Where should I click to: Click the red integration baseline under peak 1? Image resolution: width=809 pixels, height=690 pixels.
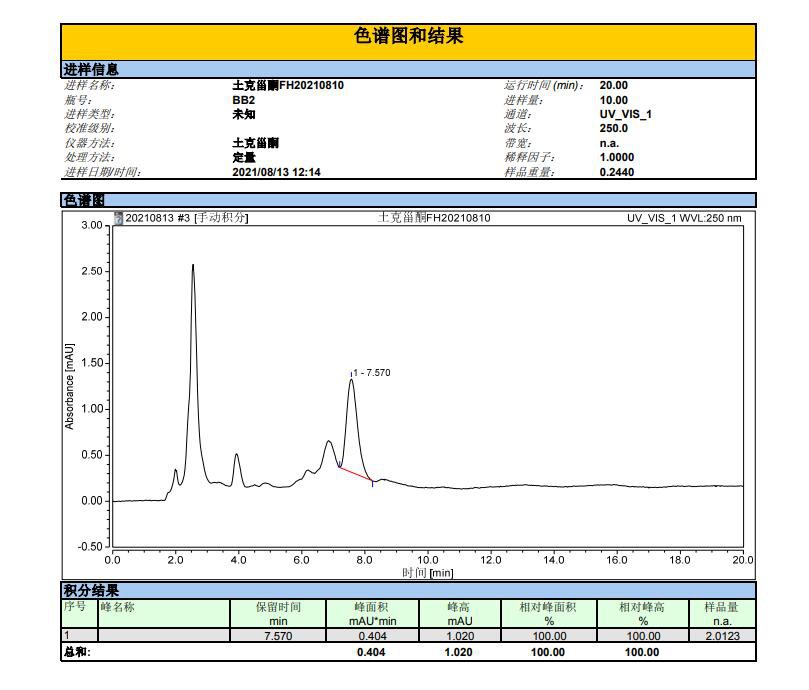tap(356, 474)
